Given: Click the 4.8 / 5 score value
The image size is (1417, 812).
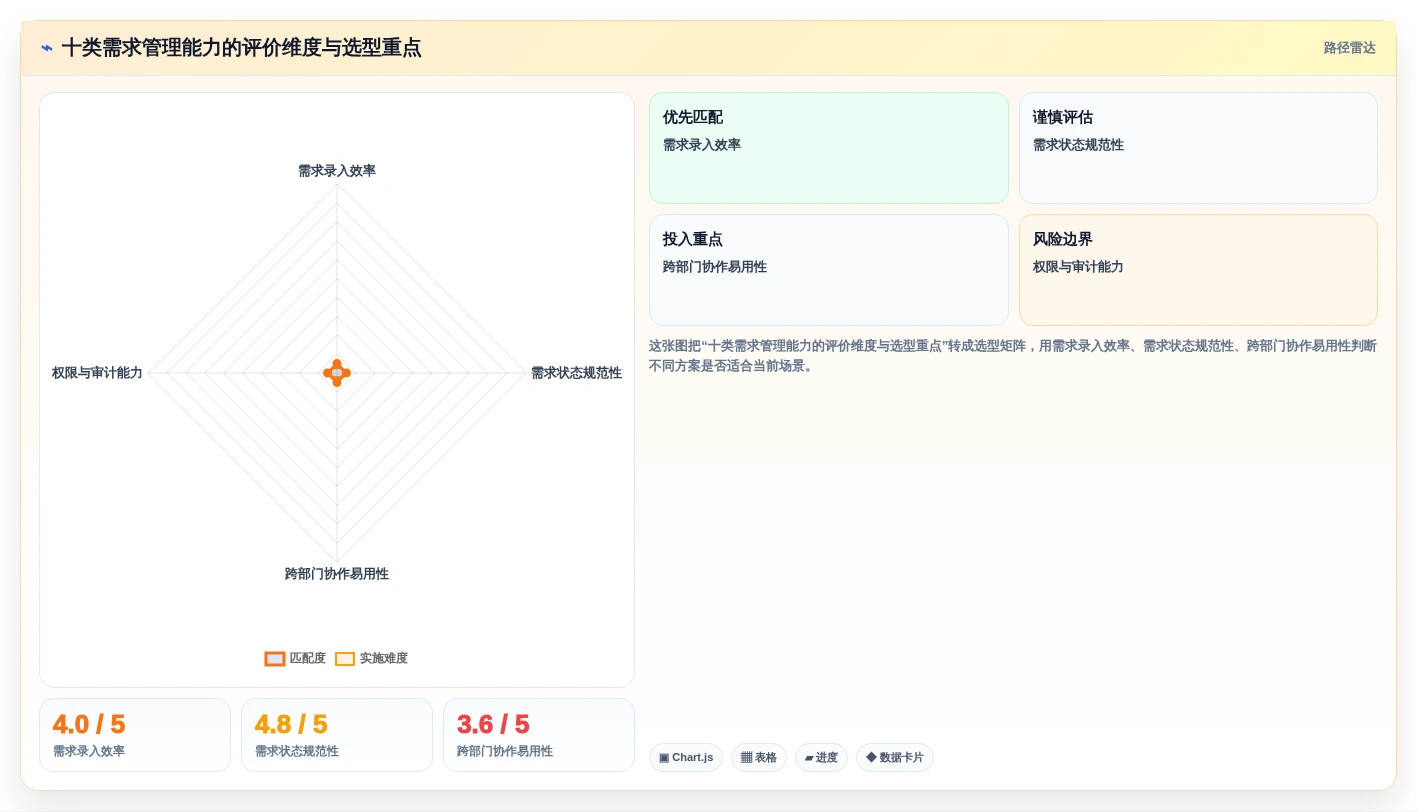Looking at the screenshot, I should point(291,724).
